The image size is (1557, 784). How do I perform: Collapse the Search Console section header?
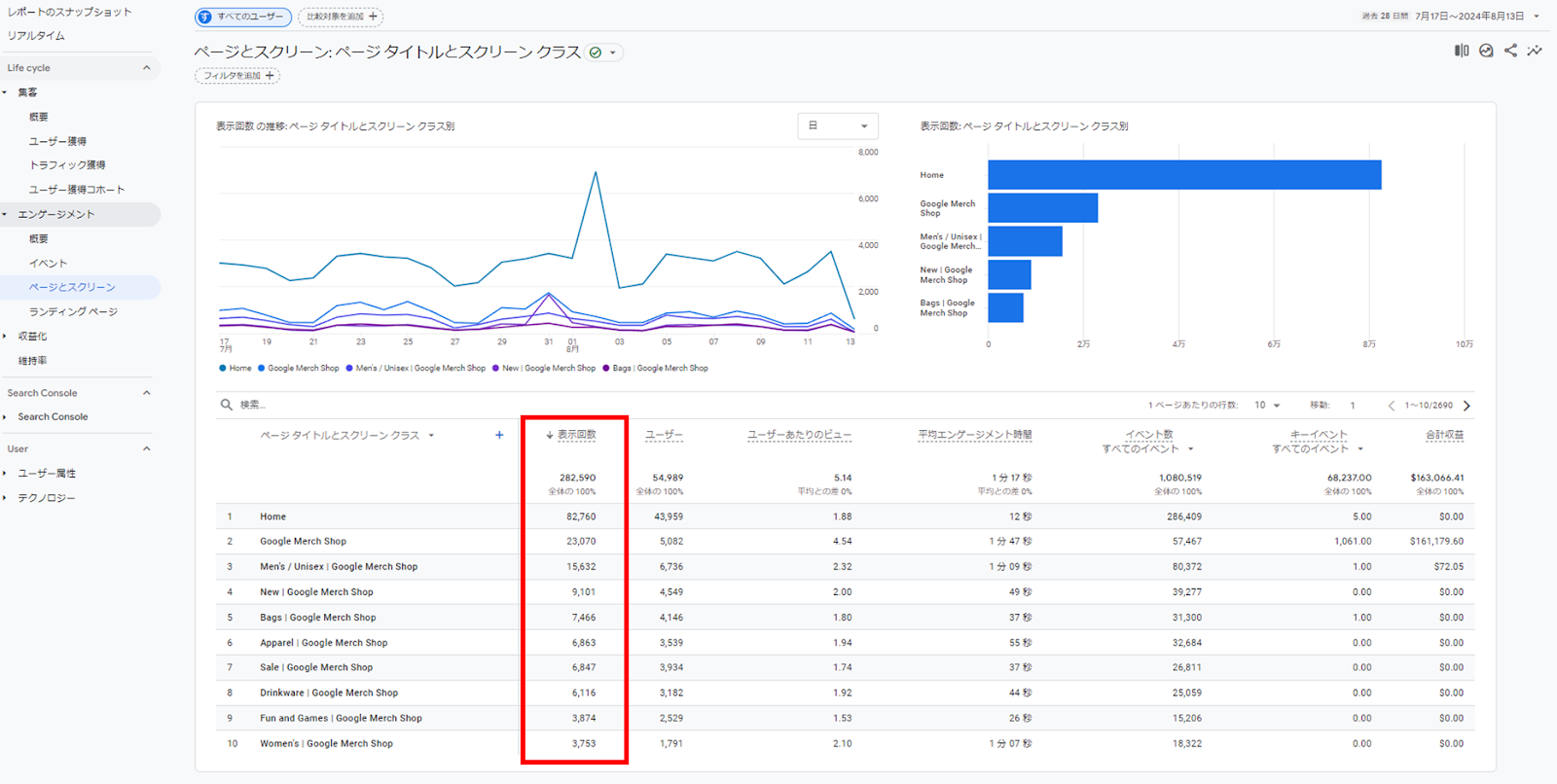click(147, 393)
